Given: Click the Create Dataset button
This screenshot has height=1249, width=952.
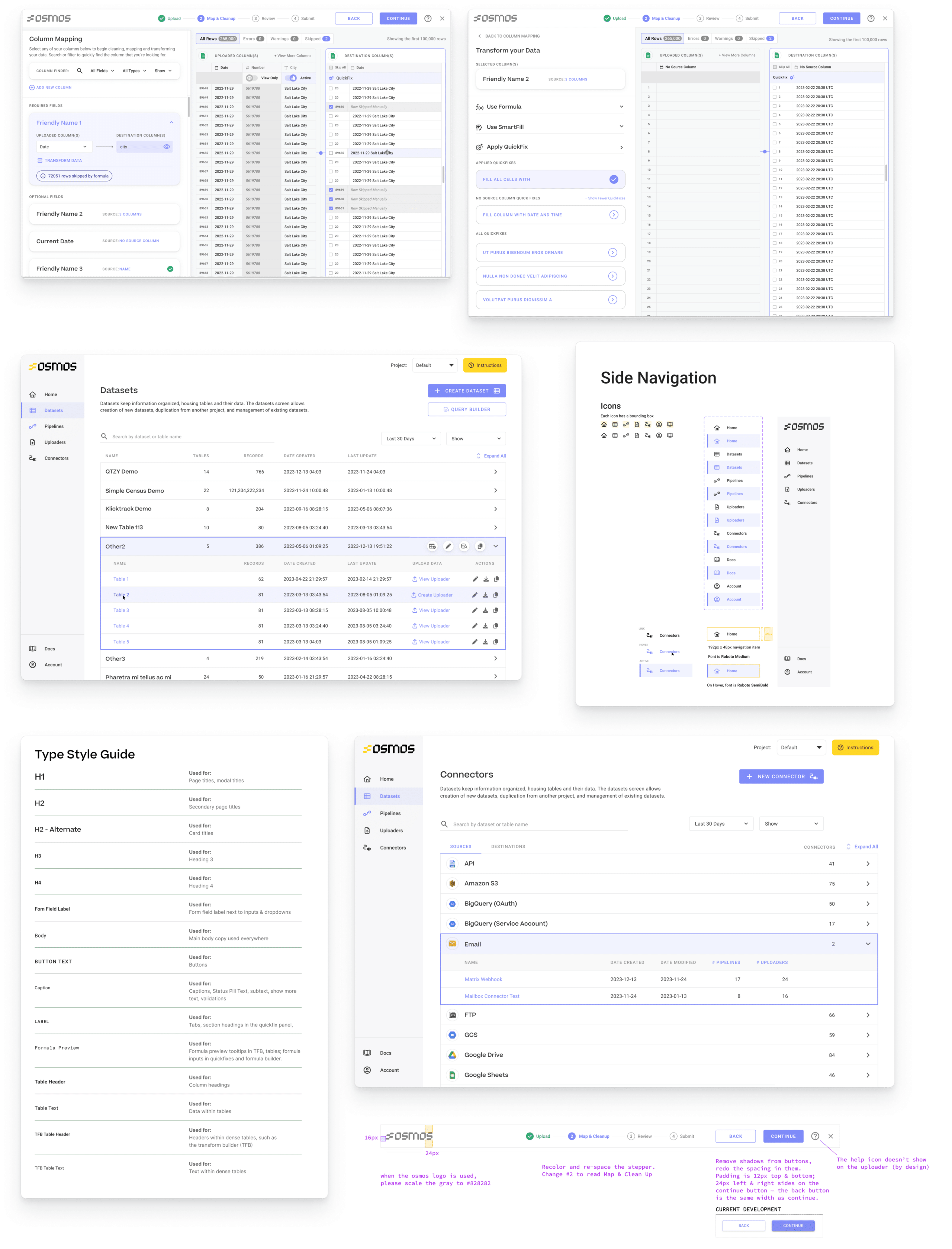Looking at the screenshot, I should 466,391.
